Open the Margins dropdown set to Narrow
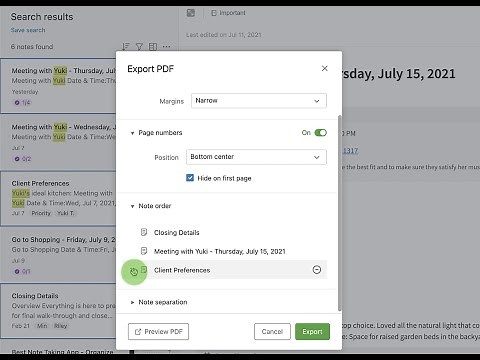 click(x=259, y=101)
